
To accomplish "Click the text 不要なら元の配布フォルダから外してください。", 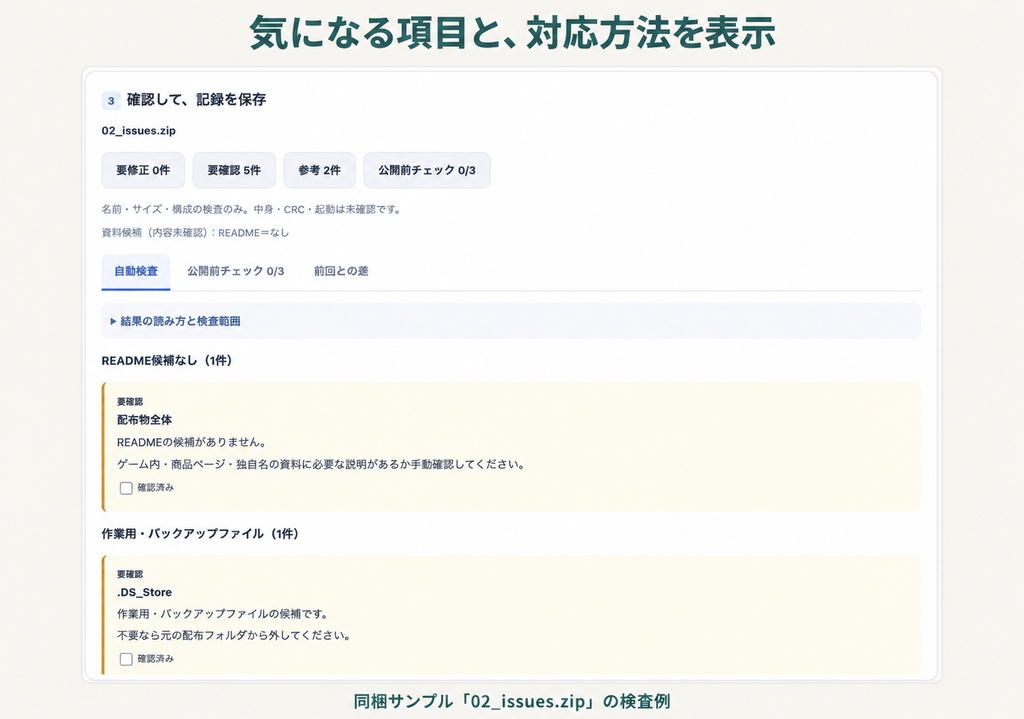I will 233,636.
